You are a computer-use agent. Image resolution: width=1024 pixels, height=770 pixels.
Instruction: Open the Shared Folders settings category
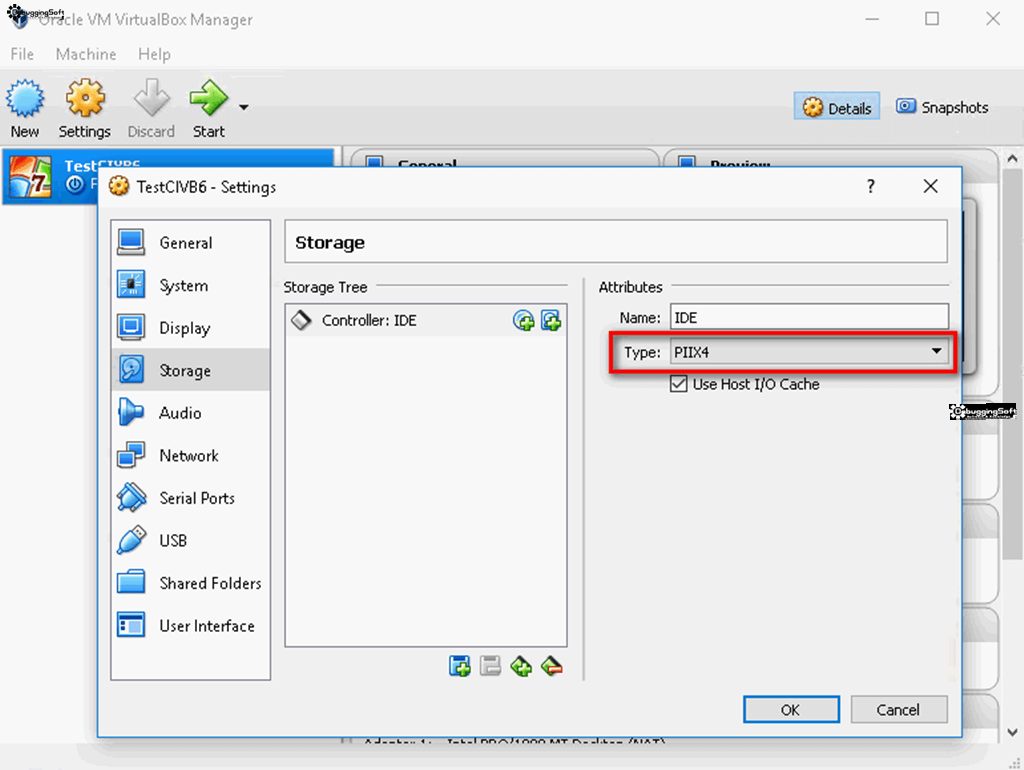click(x=191, y=583)
